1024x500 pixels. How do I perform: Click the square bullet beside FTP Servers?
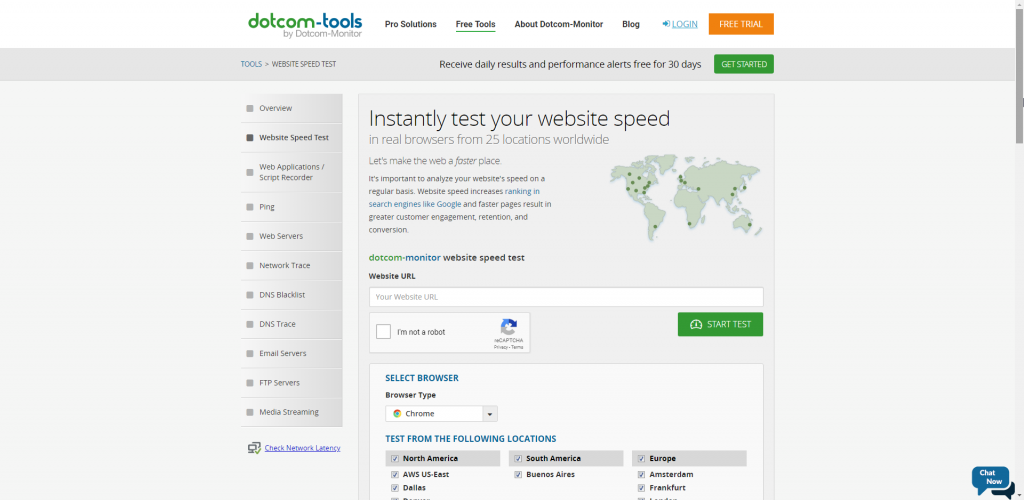pyautogui.click(x=249, y=383)
